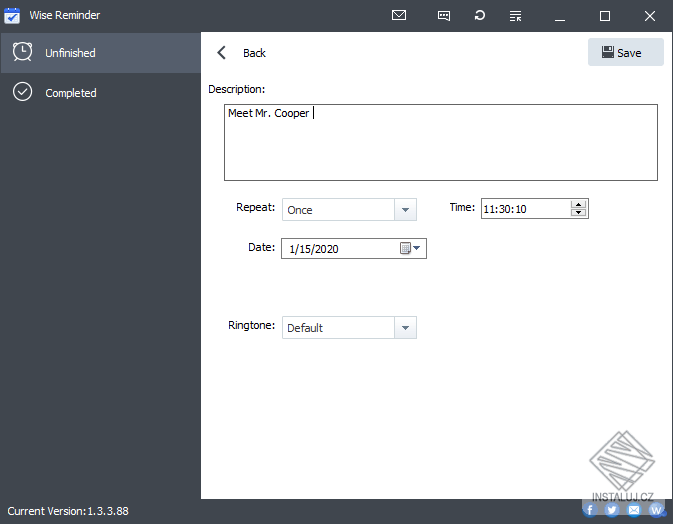The width and height of the screenshot is (673, 524).
Task: Open the feedback chat icon in title bar
Action: point(444,16)
